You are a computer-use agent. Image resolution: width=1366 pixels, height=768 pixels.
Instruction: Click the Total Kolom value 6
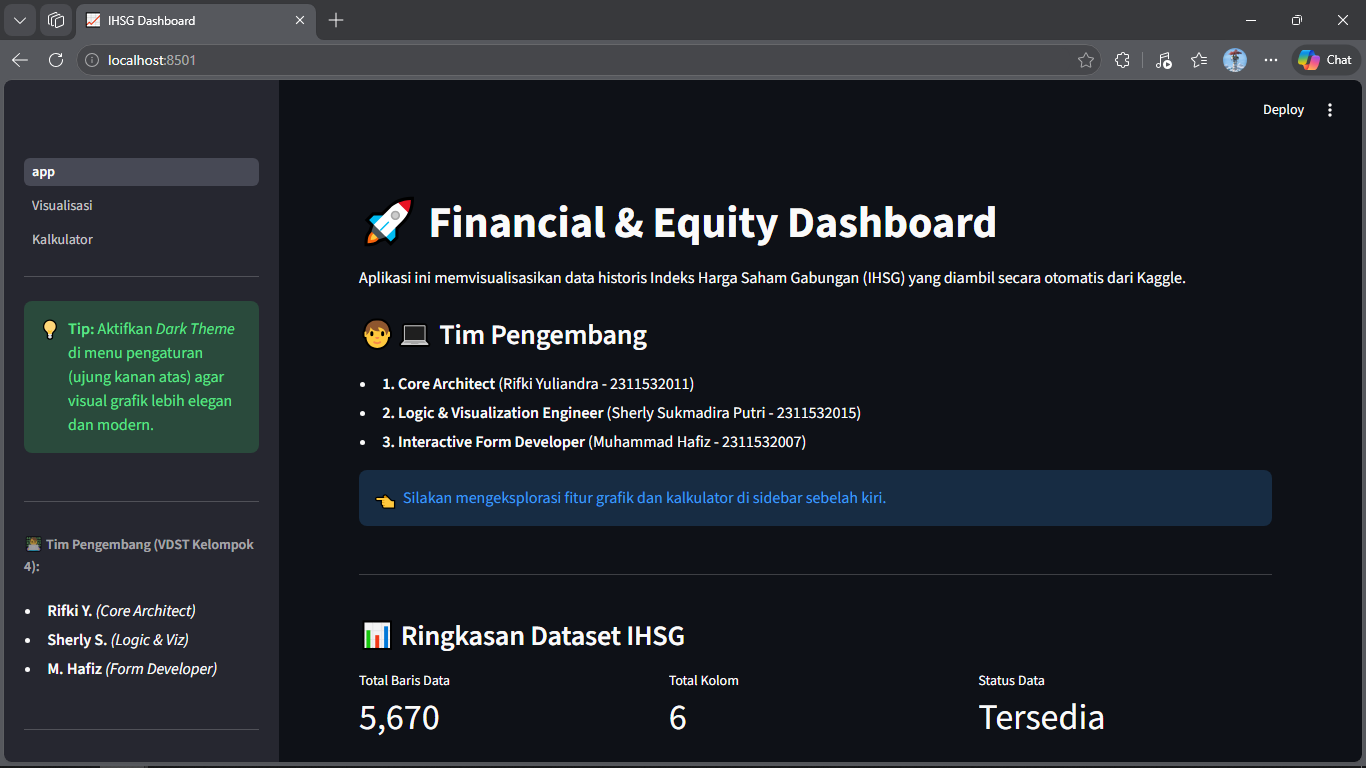pos(678,717)
